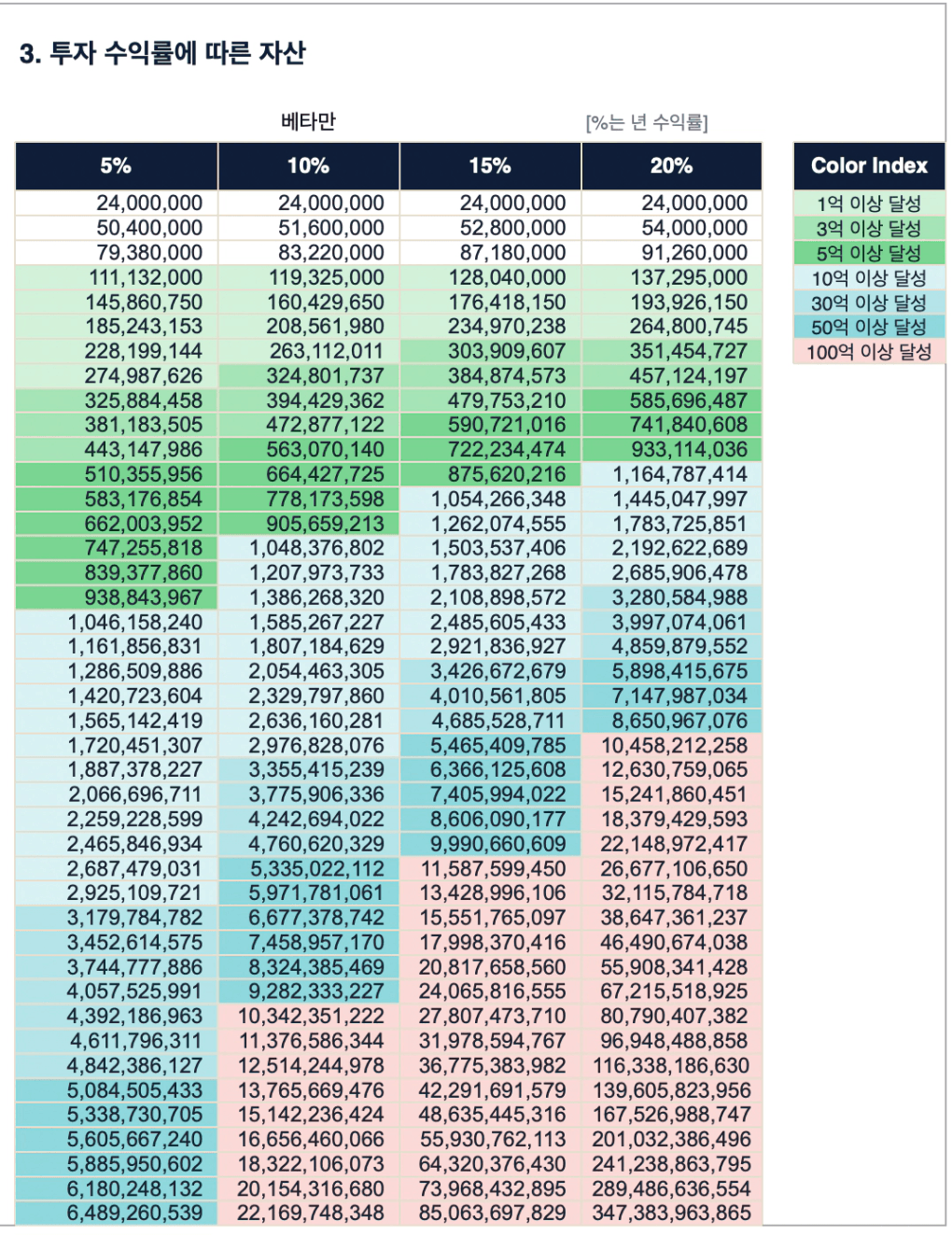
Task: Click the 5% column header
Action: tap(117, 166)
